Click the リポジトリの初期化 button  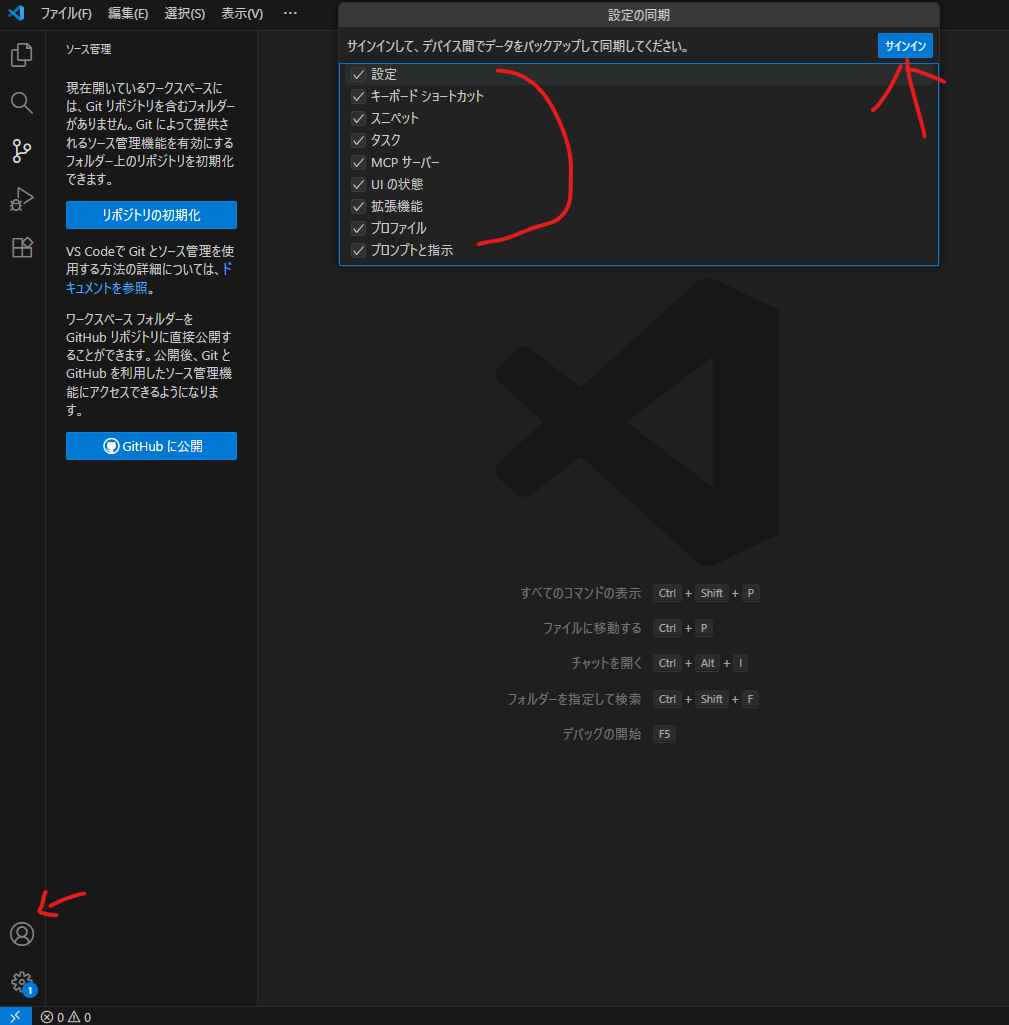tap(151, 215)
